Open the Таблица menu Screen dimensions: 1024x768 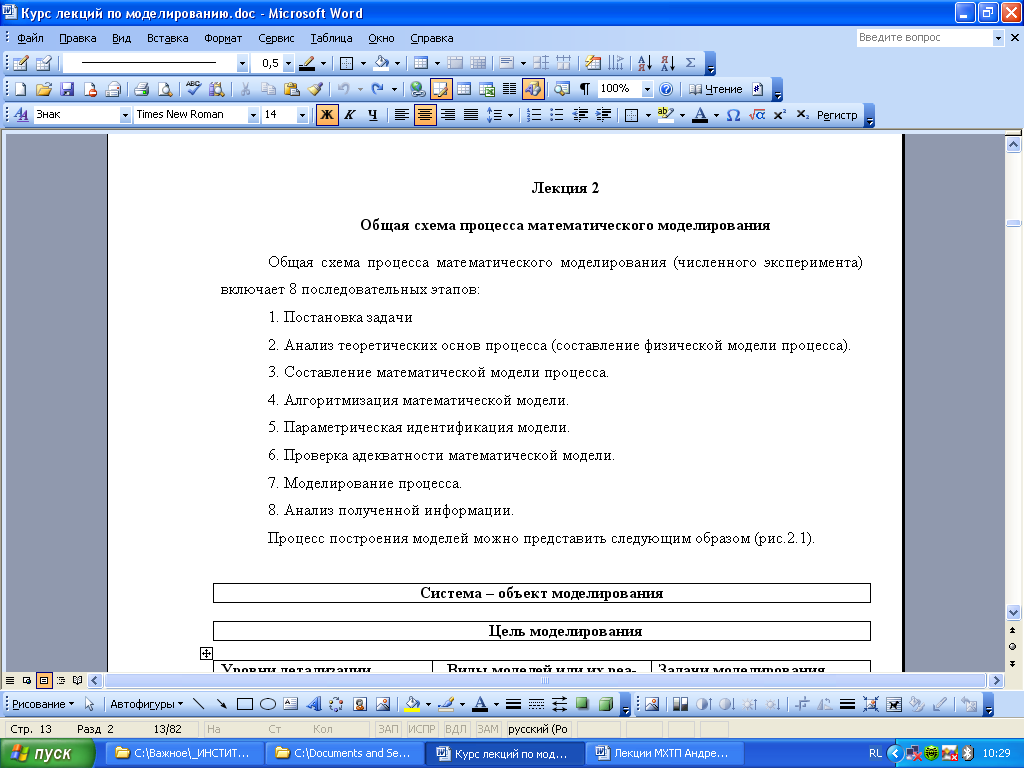(331, 38)
